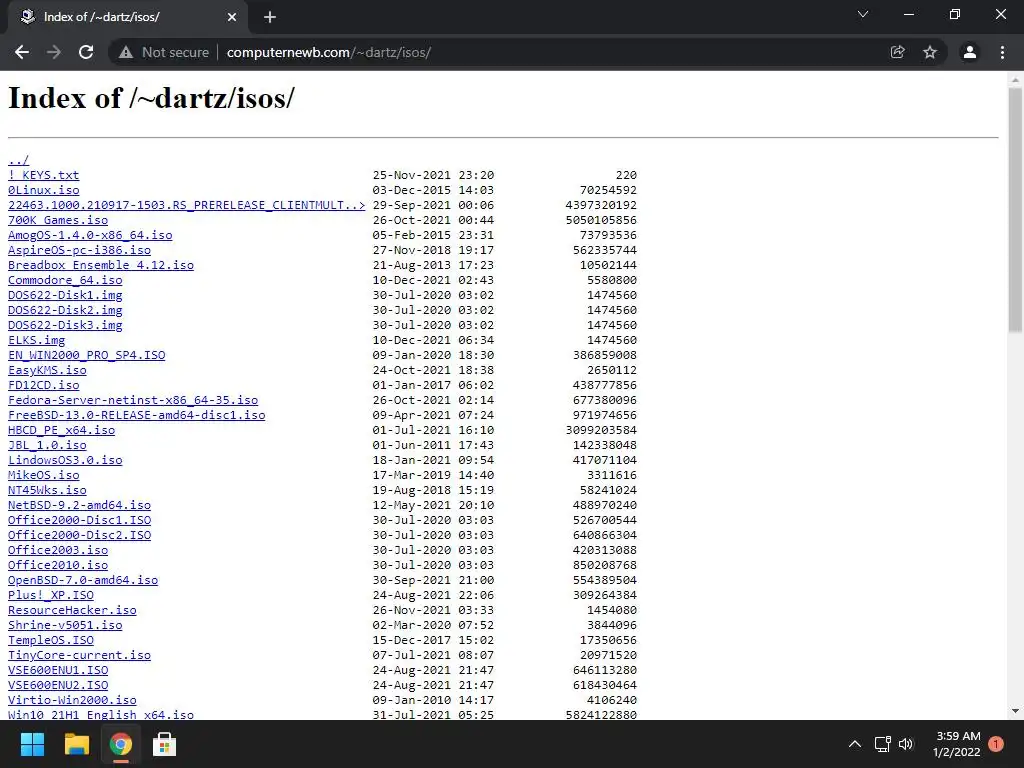Click JBL_1.0.iso link
Image resolution: width=1024 pixels, height=768 pixels.
(47, 445)
